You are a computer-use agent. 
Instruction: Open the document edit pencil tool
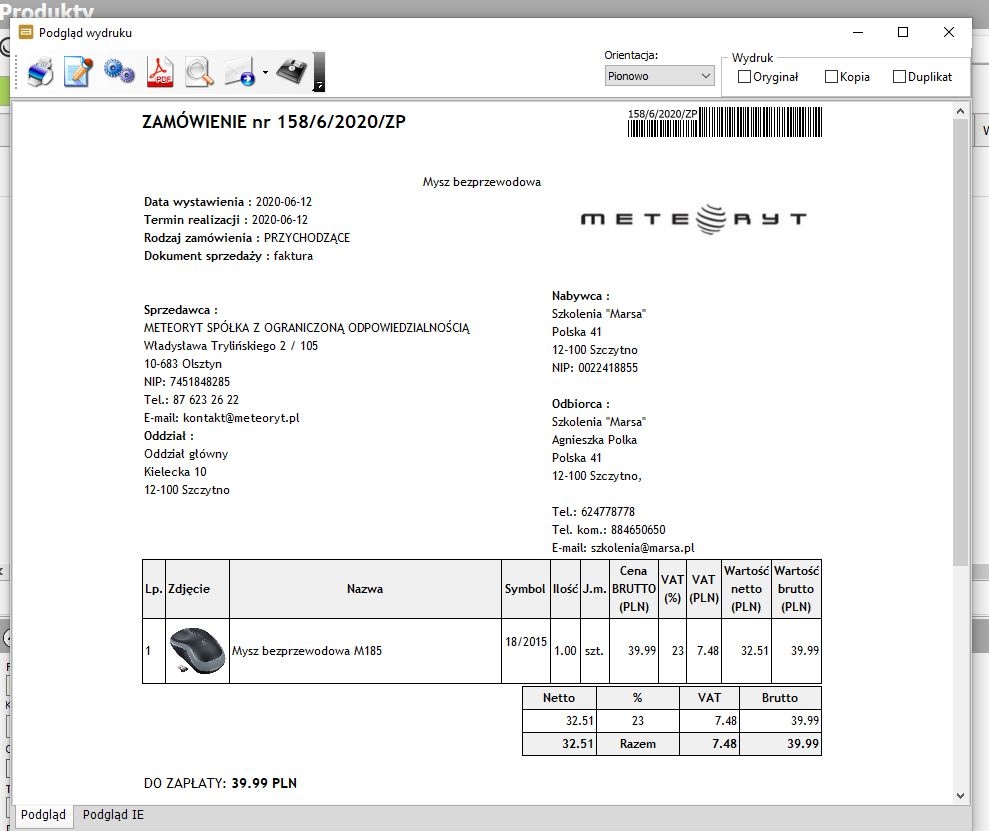[79, 72]
